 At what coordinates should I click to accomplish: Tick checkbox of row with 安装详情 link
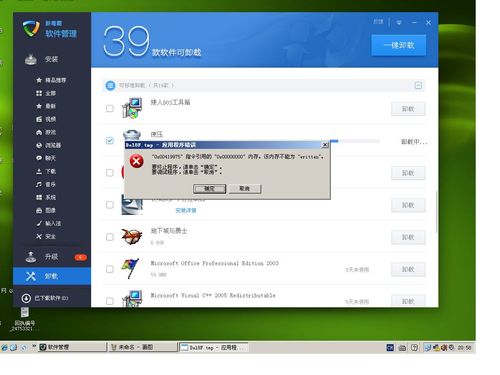(110, 205)
